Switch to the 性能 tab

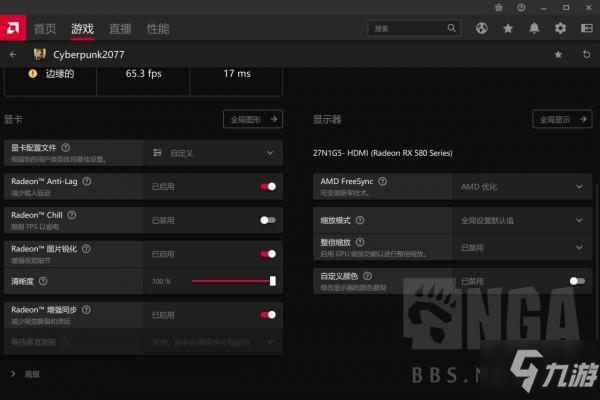click(x=158, y=28)
